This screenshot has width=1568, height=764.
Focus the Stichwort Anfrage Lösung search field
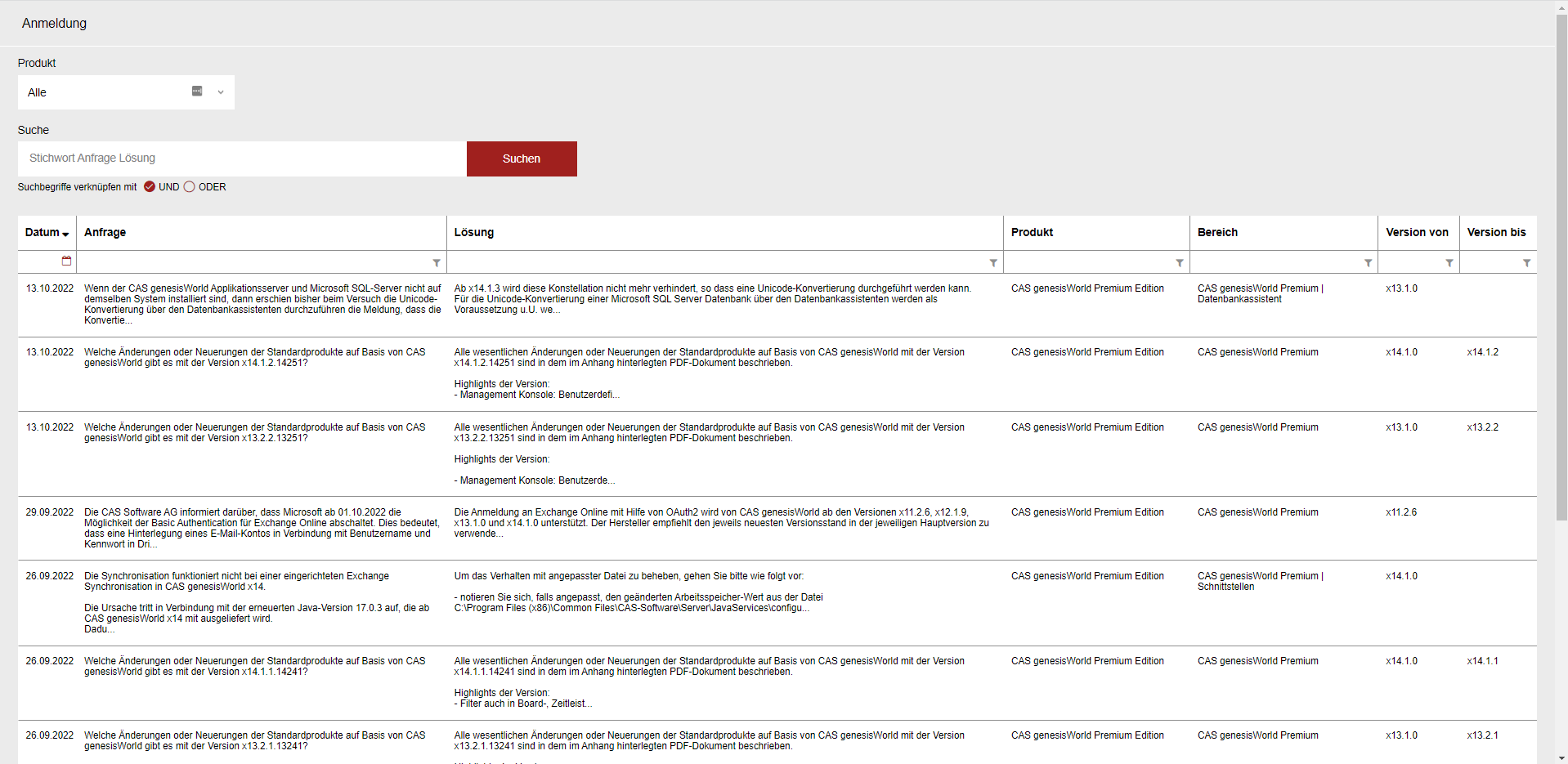(242, 159)
